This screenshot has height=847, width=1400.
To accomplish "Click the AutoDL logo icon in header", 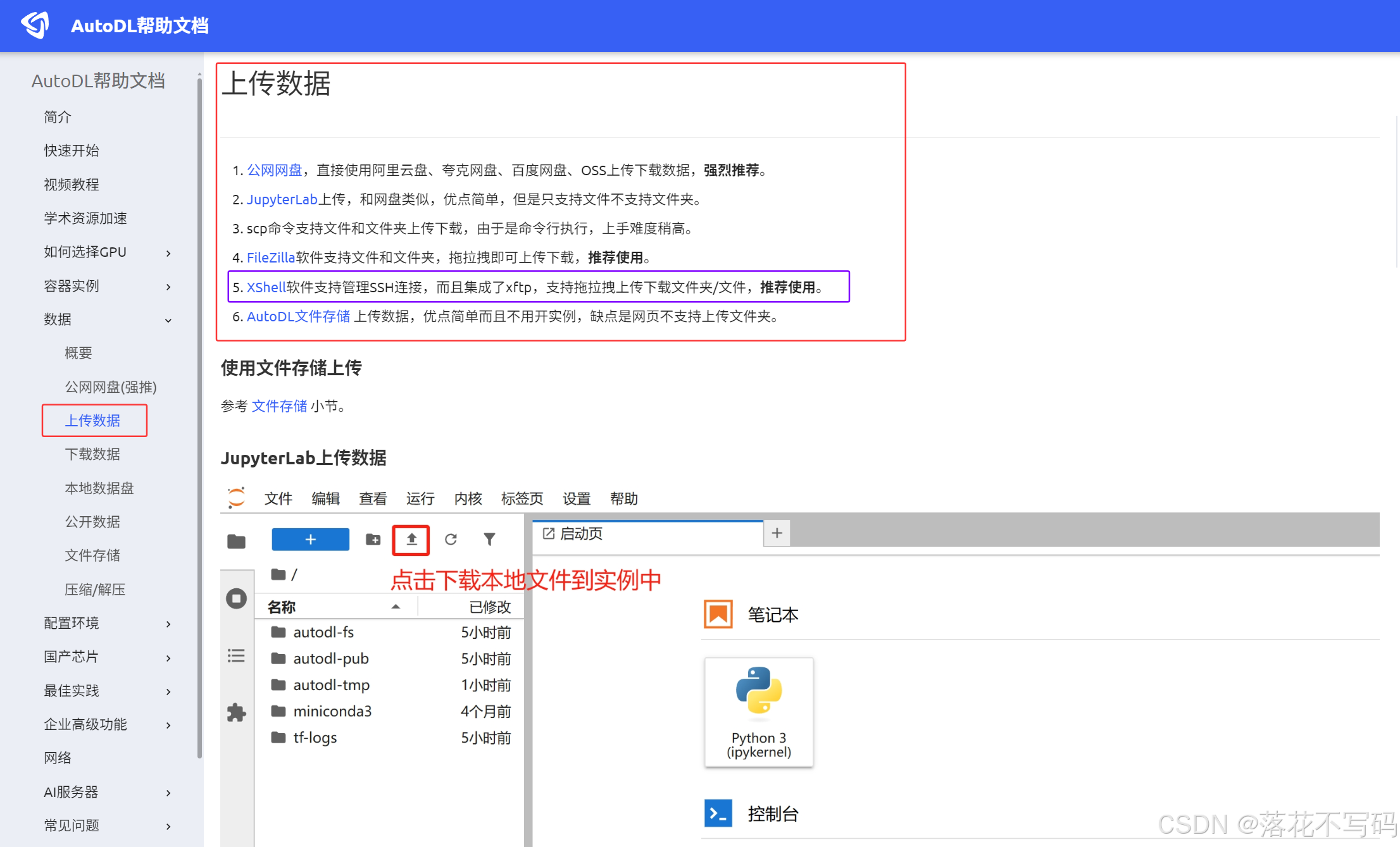I will pos(35,25).
